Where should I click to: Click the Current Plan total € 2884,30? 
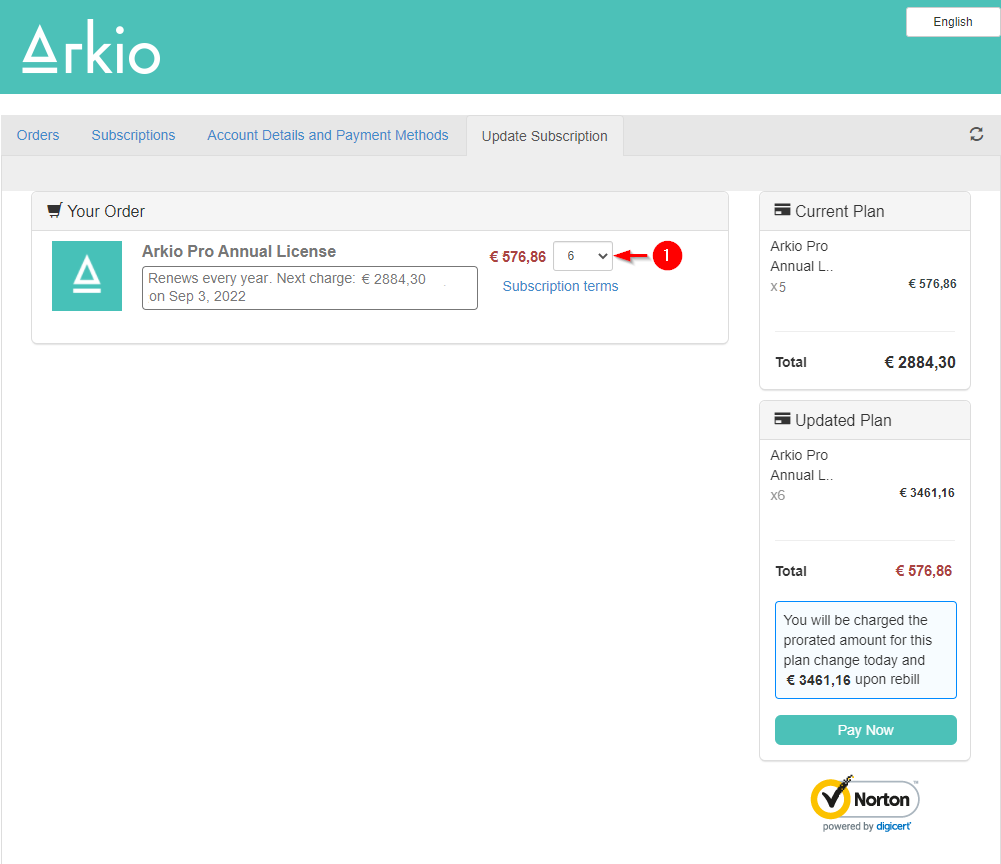coord(920,363)
